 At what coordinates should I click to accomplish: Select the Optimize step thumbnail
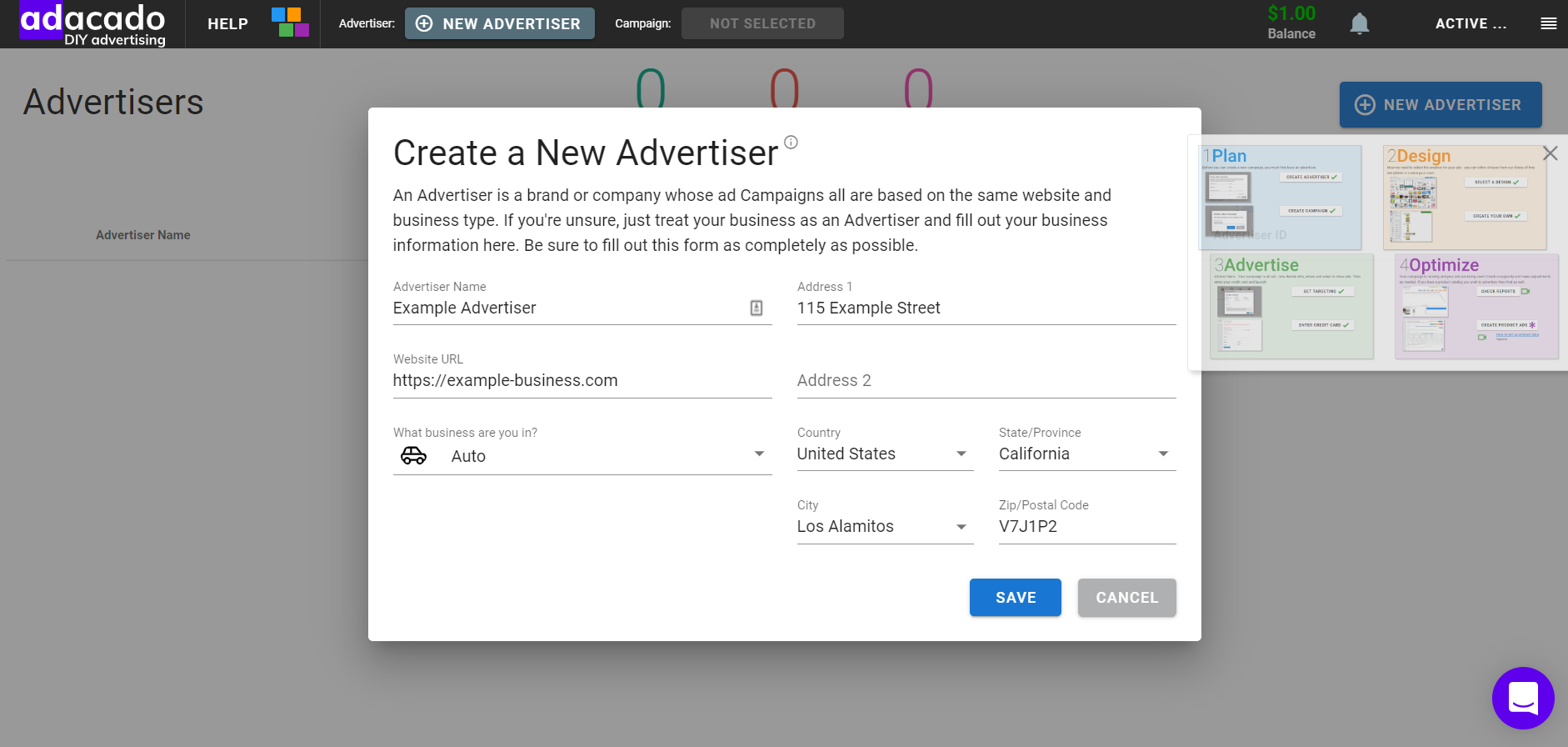point(1476,307)
